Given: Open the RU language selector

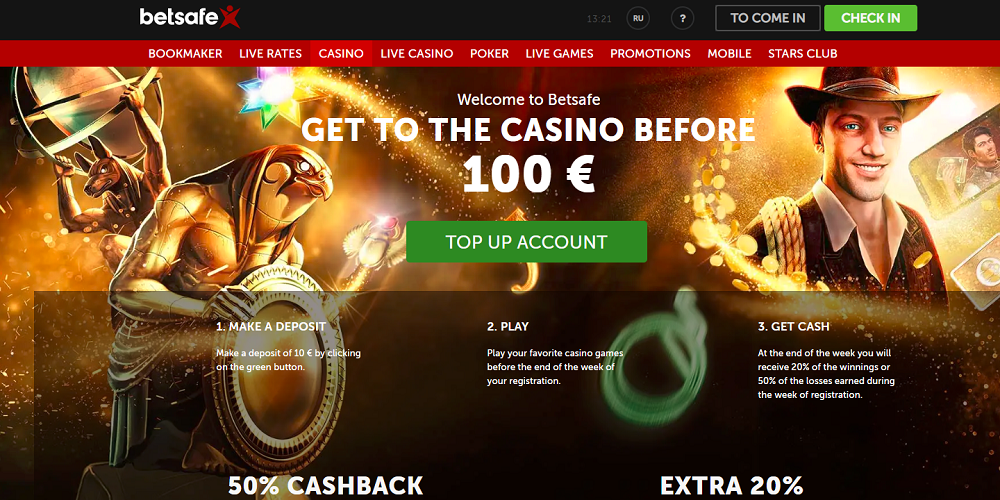Looking at the screenshot, I should tap(638, 18).
